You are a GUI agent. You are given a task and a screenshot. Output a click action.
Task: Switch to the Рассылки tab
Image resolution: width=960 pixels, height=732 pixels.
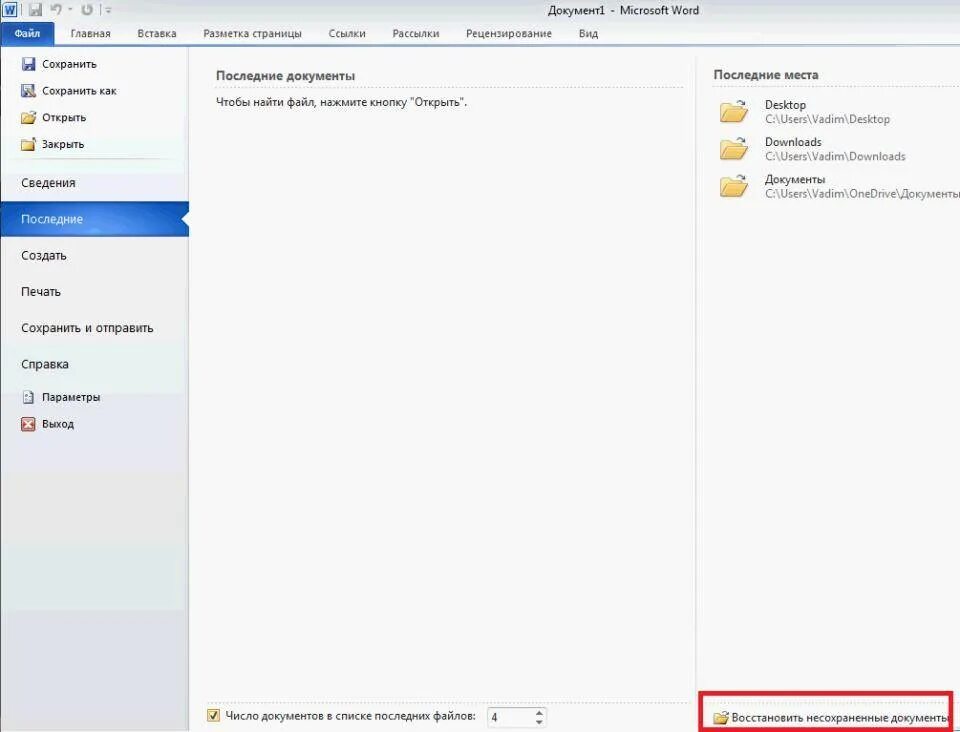point(416,34)
